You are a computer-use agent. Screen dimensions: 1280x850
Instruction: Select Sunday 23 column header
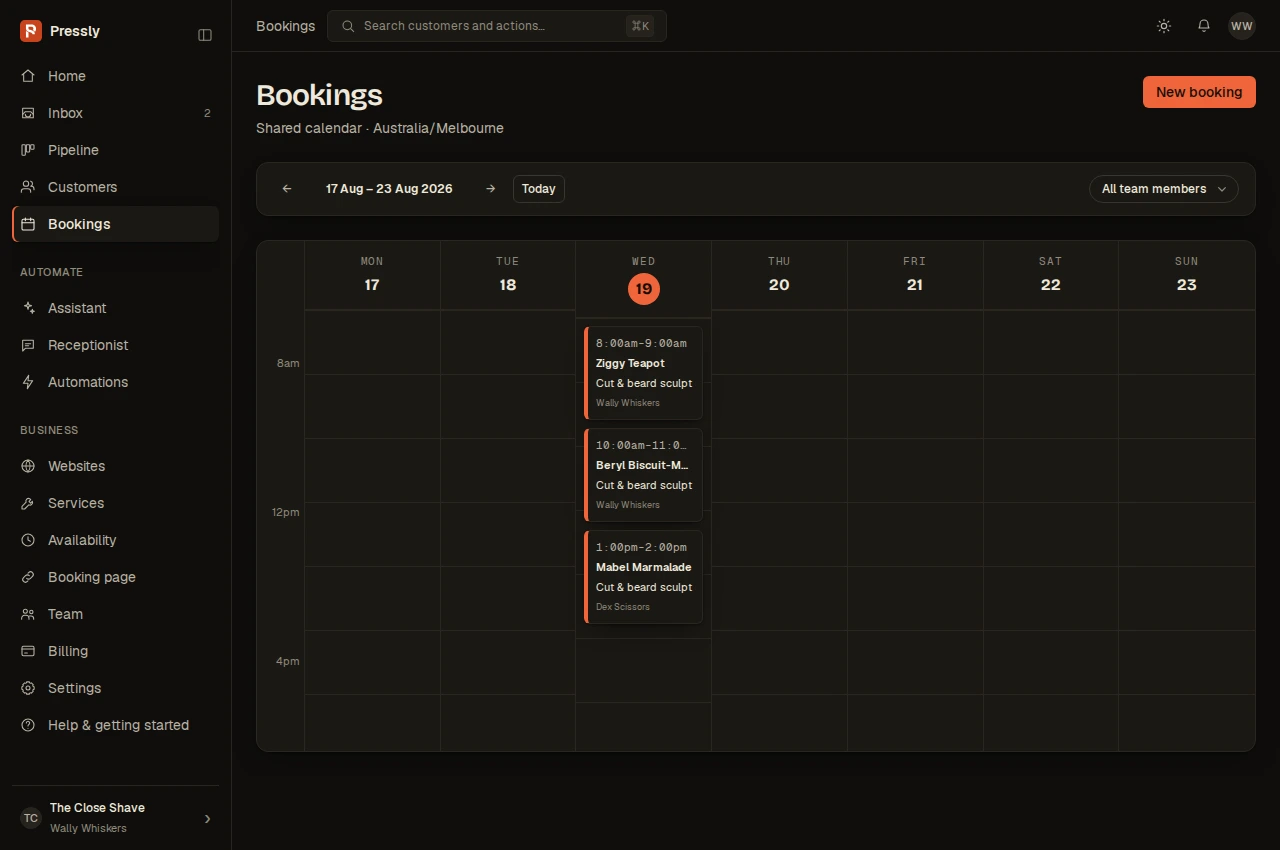coord(1187,275)
